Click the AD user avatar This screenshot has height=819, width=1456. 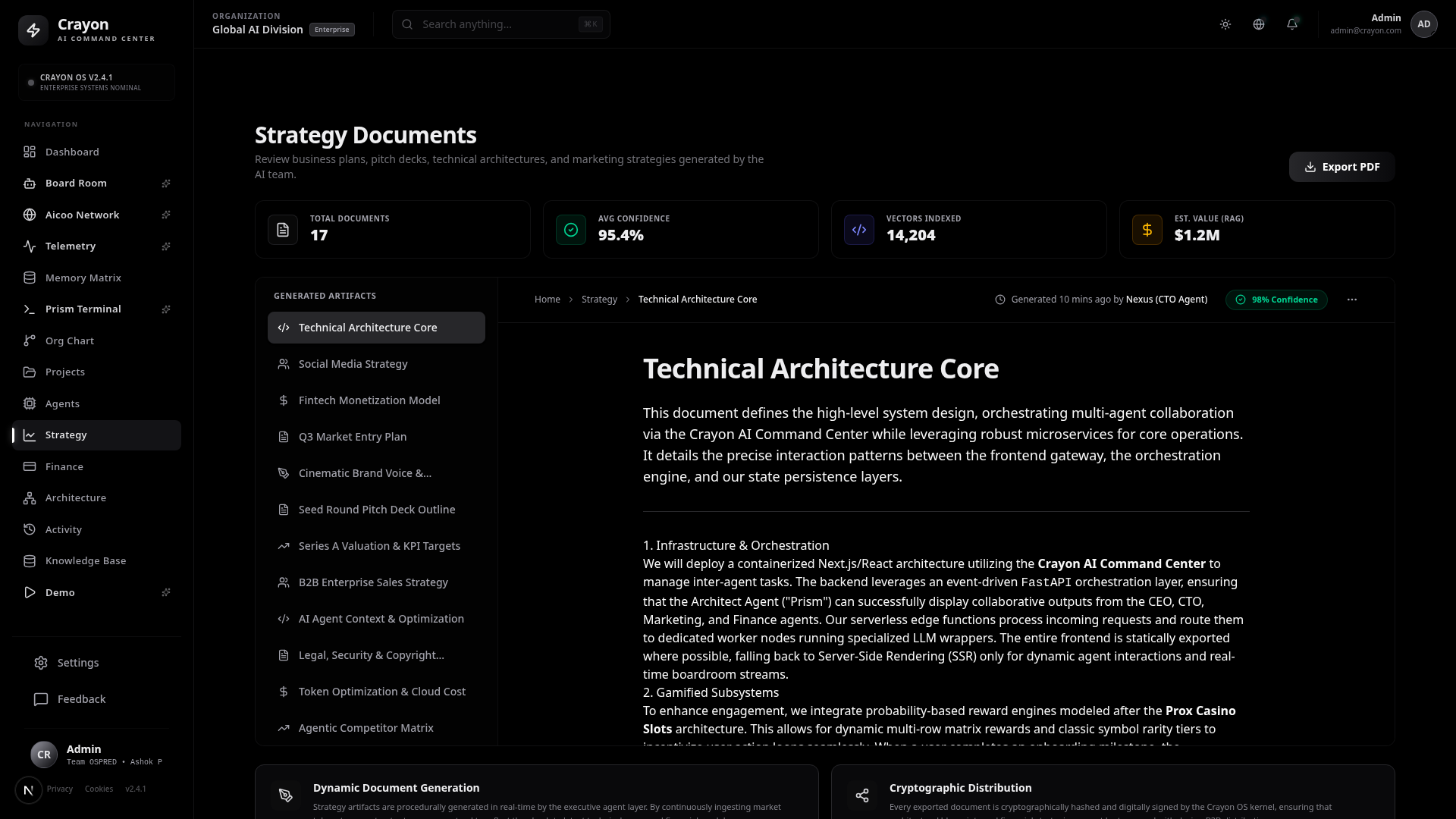(x=1424, y=24)
